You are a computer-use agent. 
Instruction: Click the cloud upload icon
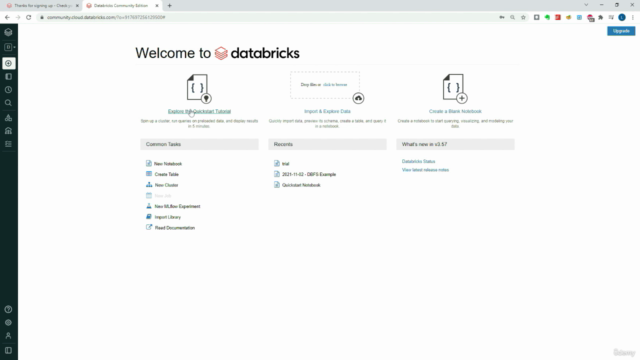coord(358,98)
